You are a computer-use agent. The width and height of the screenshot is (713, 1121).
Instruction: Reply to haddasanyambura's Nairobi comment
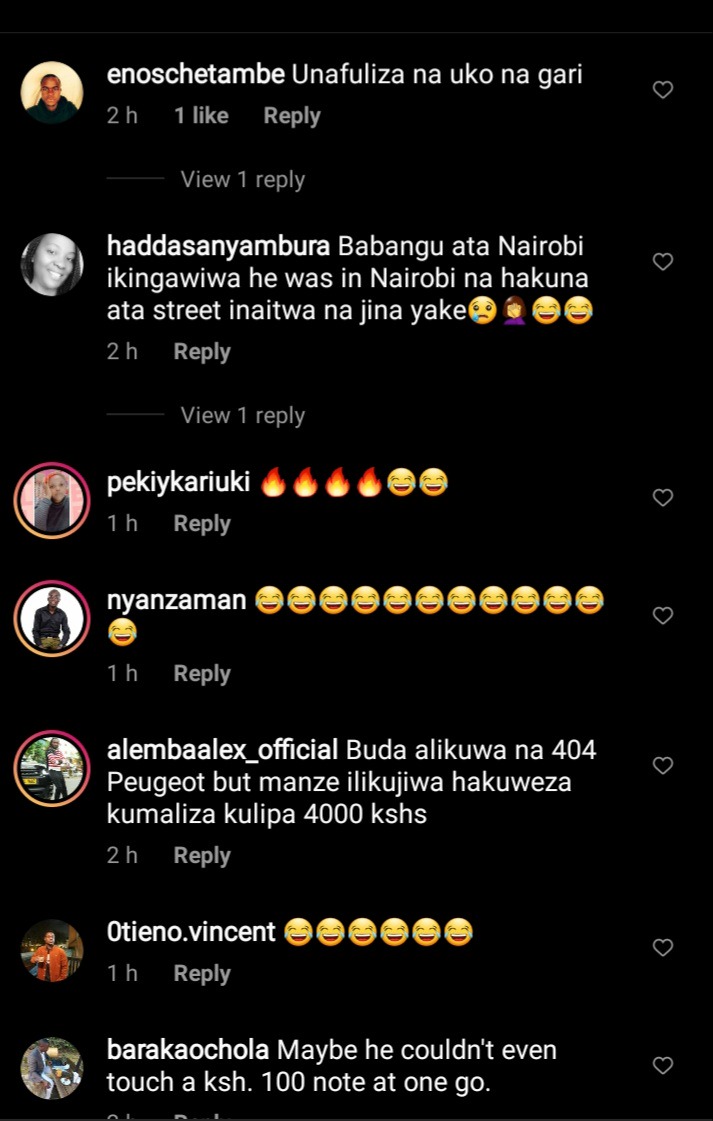202,352
